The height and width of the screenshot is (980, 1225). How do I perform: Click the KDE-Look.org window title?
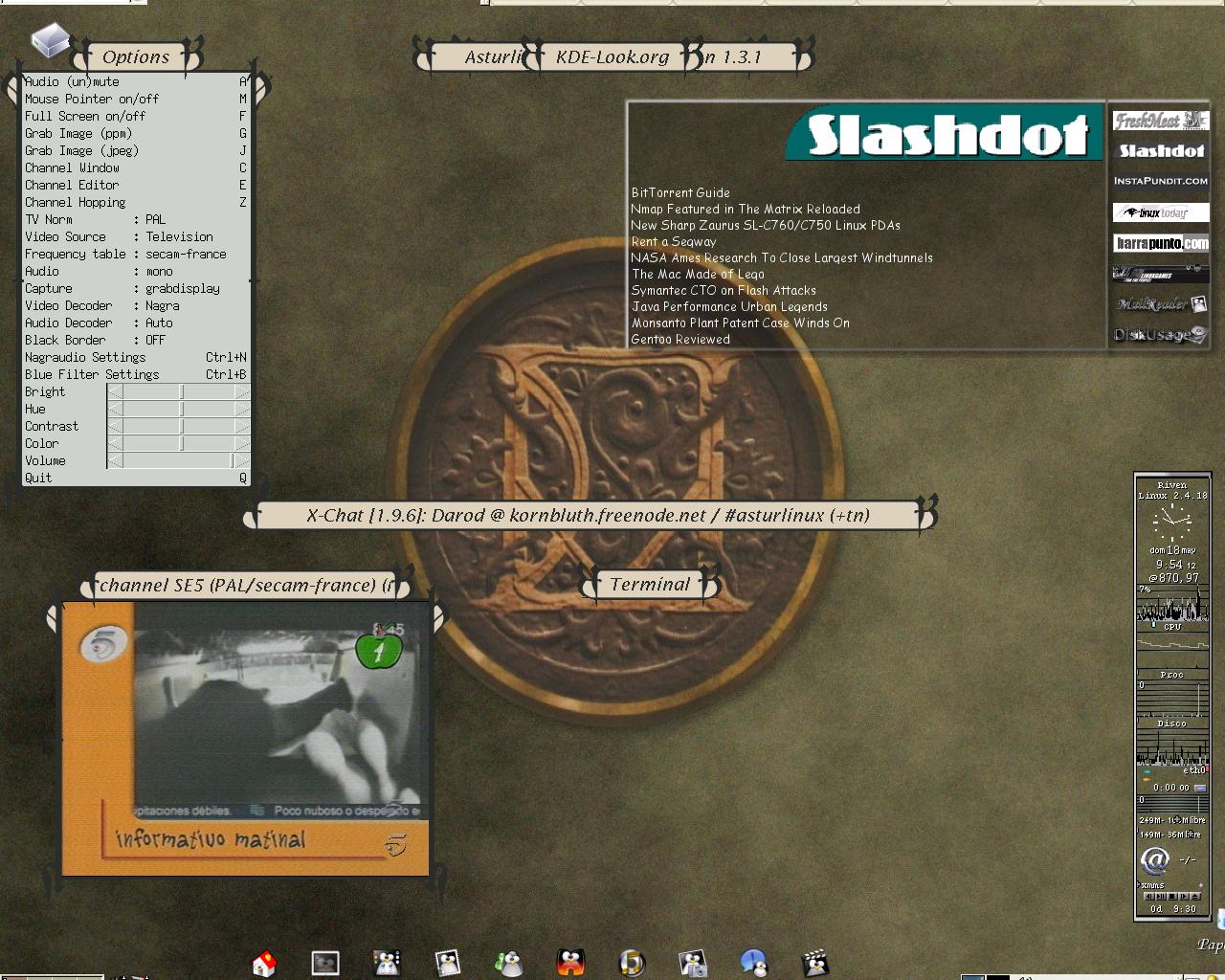point(612,57)
